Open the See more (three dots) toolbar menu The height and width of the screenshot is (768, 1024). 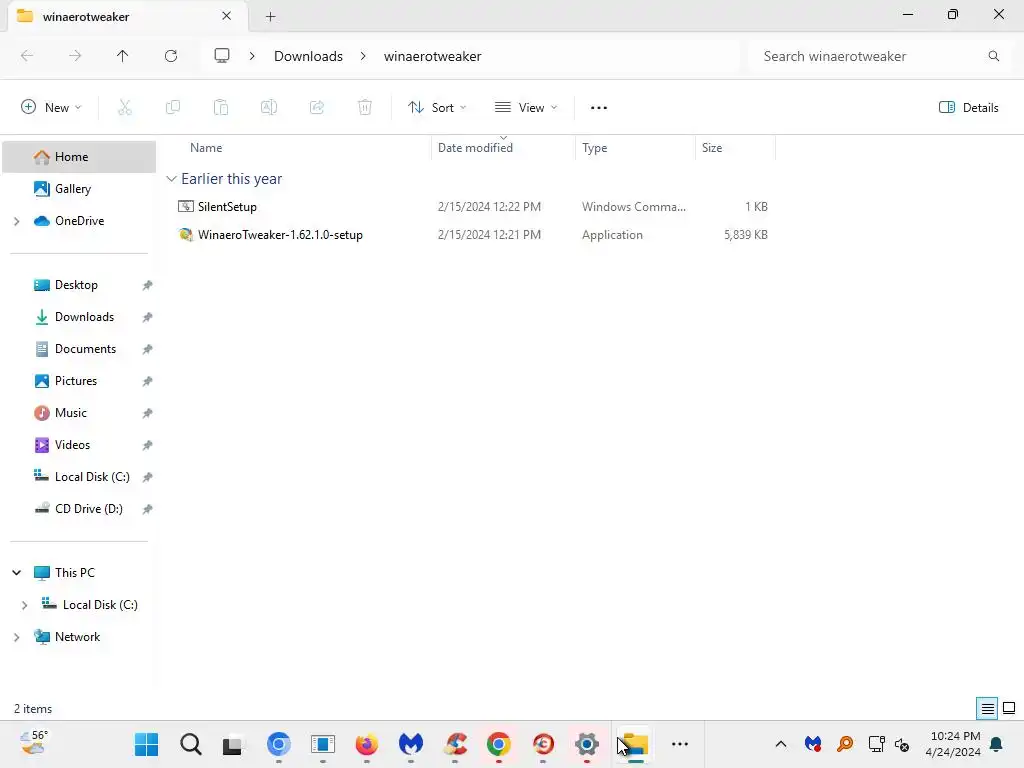tap(599, 108)
